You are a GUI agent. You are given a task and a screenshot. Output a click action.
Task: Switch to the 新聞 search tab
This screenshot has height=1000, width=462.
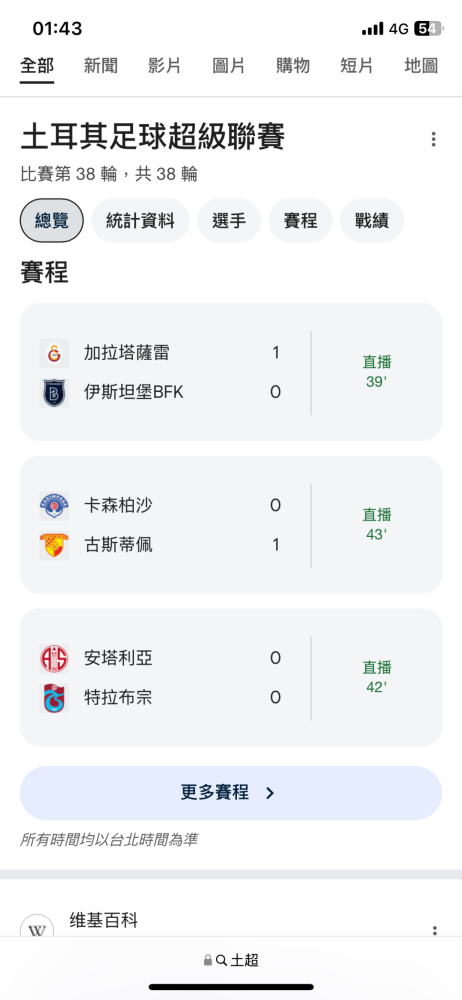coord(101,66)
